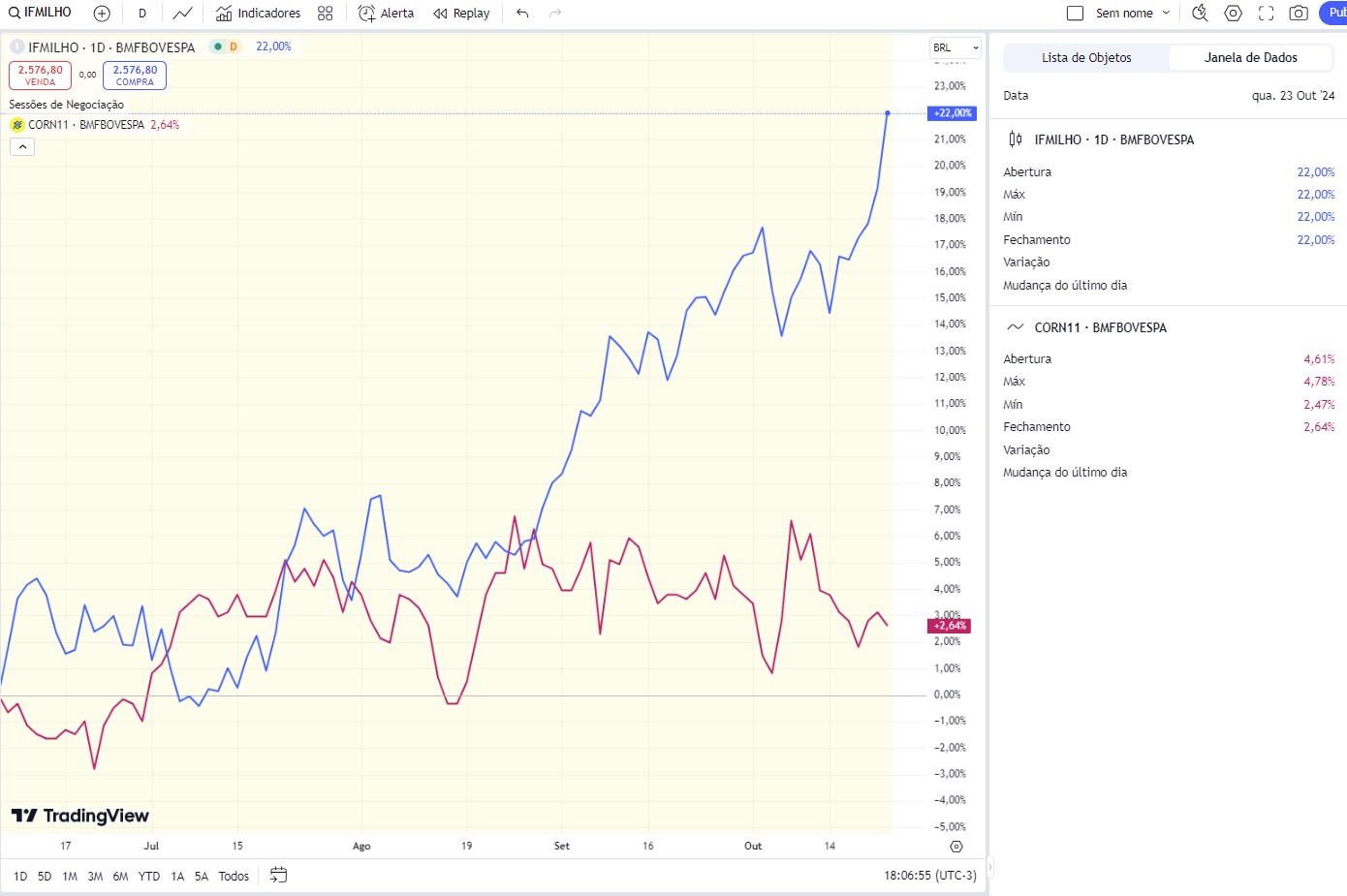Open the D interval selector

142,14
